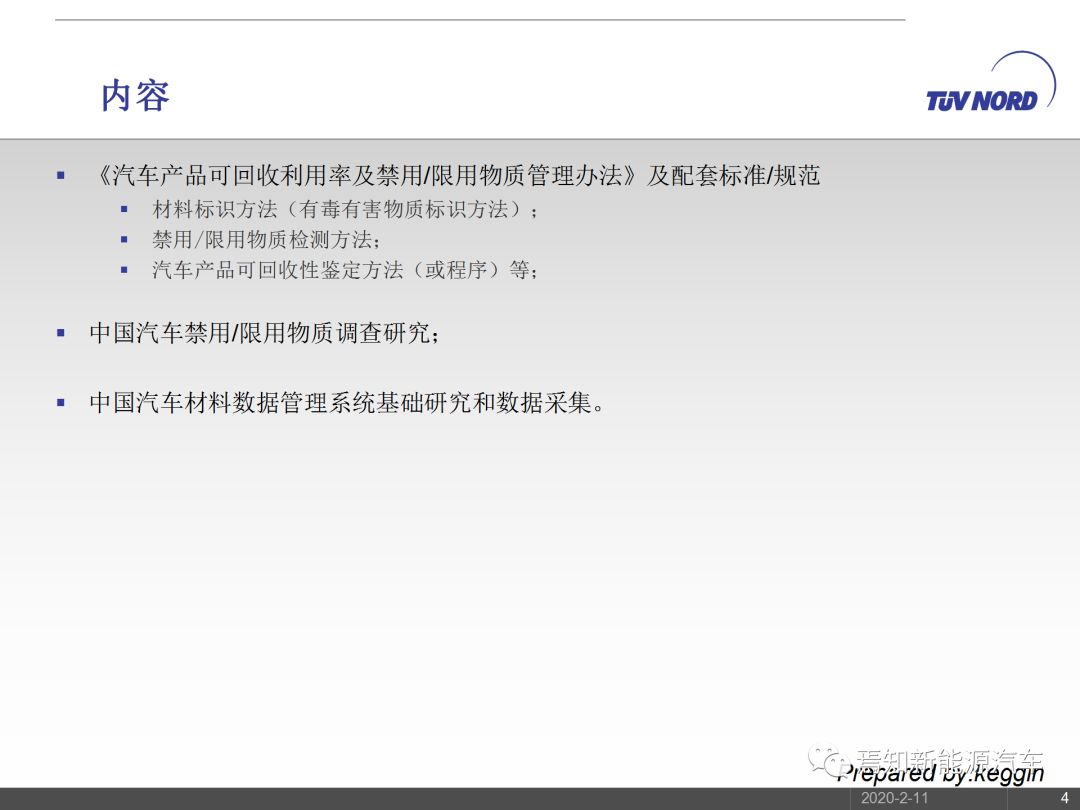Click the slide page number 4
This screenshot has width=1080, height=810.
point(1064,798)
